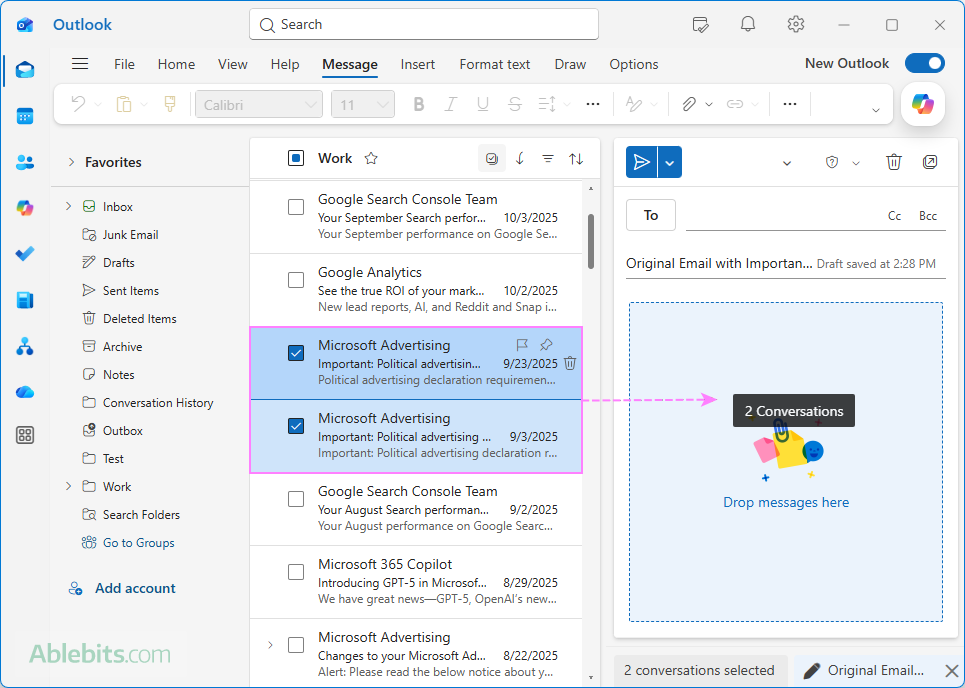The height and width of the screenshot is (688, 965).
Task: Uncheck the first Microsoft Advertising email
Action: 295,352
